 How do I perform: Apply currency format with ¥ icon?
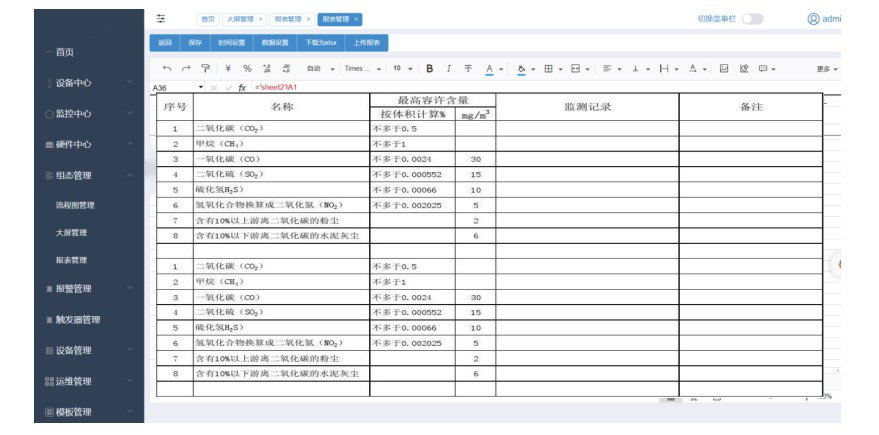coord(227,69)
